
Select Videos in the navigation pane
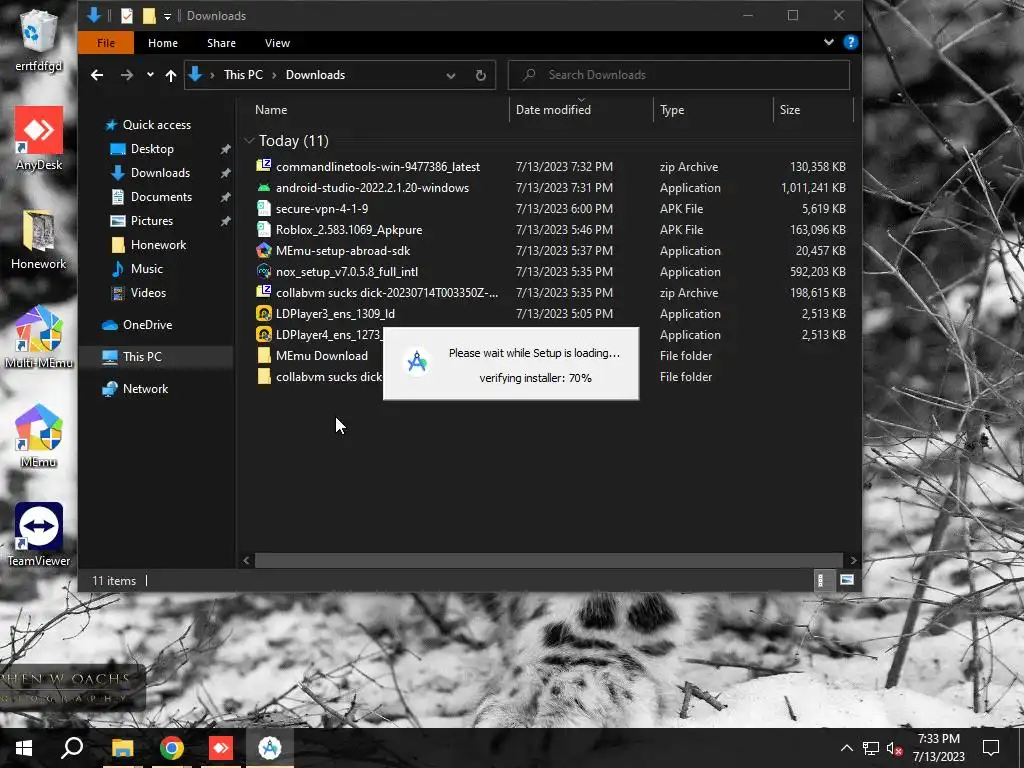coord(148,293)
